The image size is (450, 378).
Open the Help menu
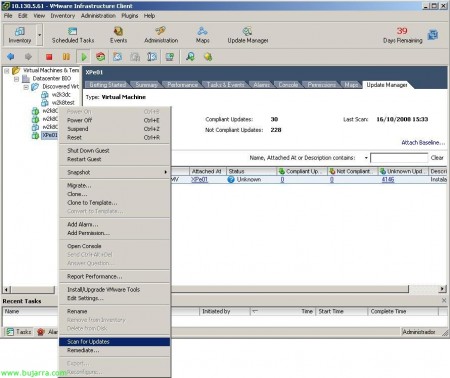tap(149, 16)
